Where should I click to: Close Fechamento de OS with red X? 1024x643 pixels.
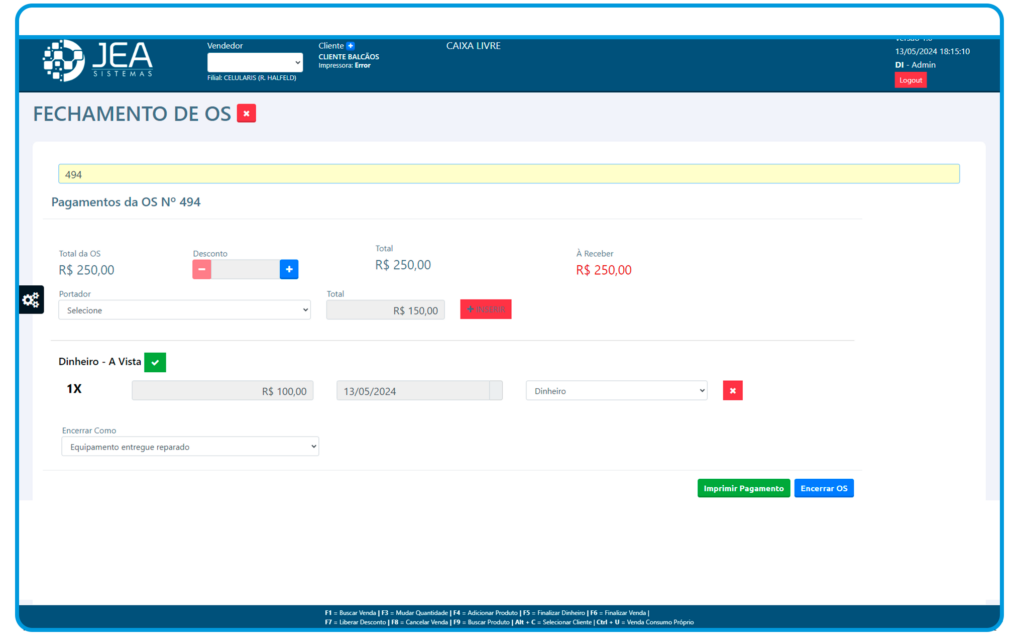pyautogui.click(x=246, y=114)
